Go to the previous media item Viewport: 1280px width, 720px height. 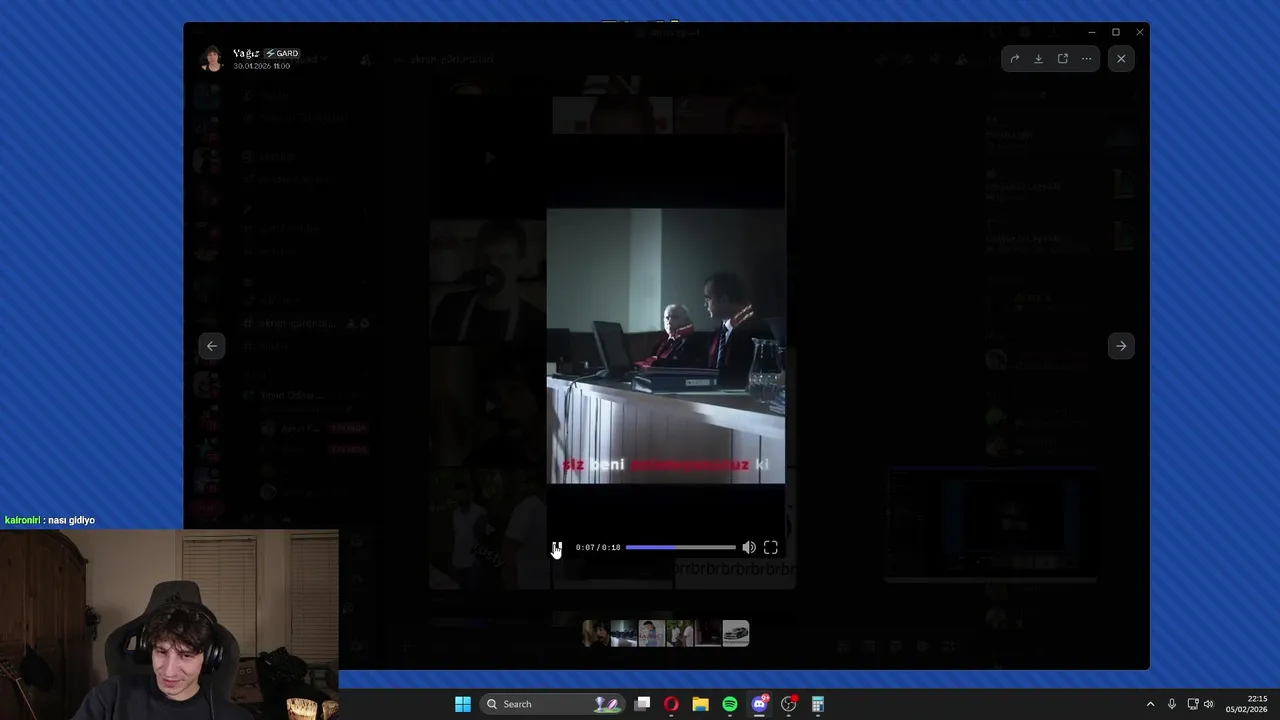(x=212, y=346)
